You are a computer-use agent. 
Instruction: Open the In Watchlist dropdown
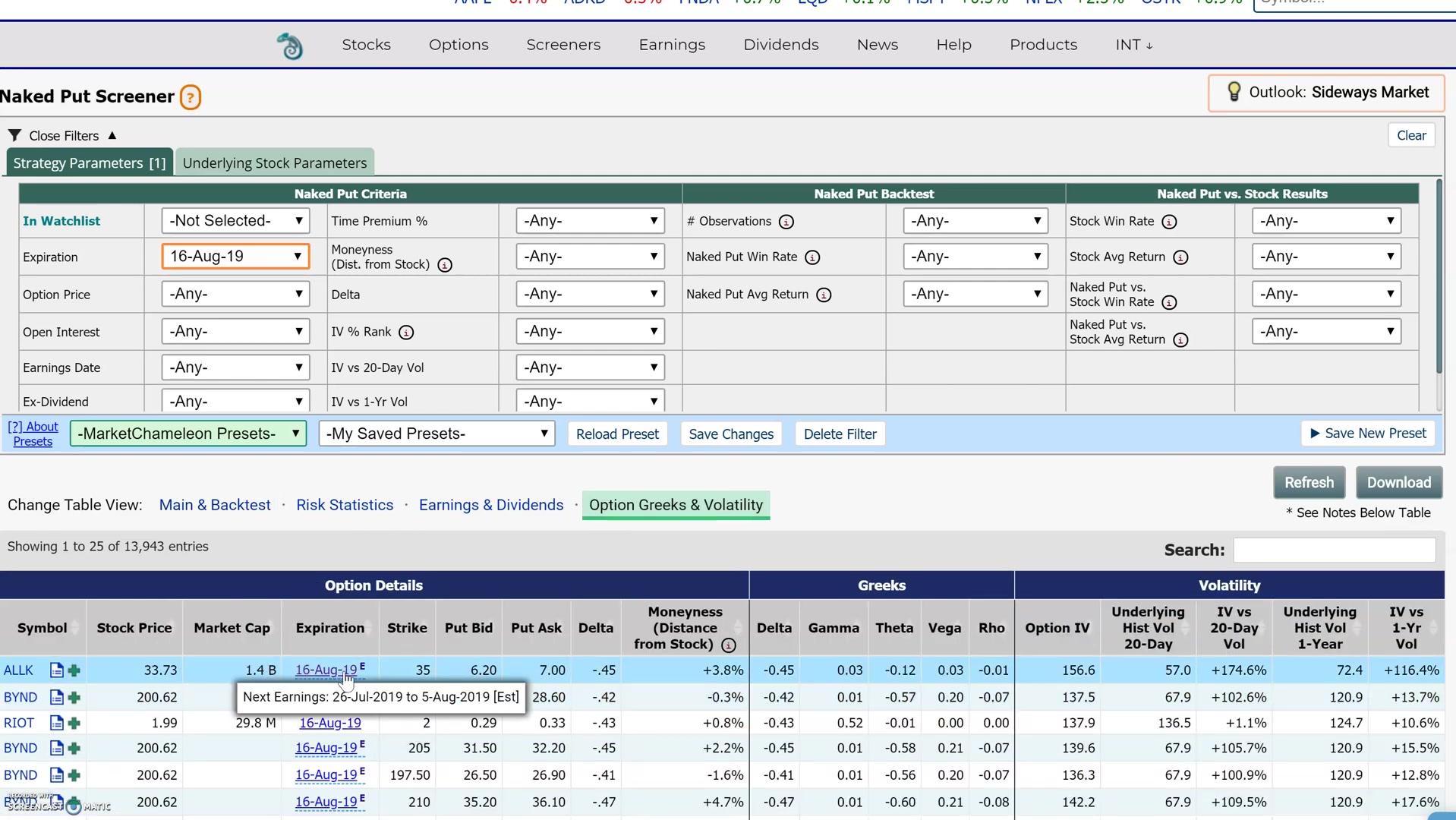(235, 221)
